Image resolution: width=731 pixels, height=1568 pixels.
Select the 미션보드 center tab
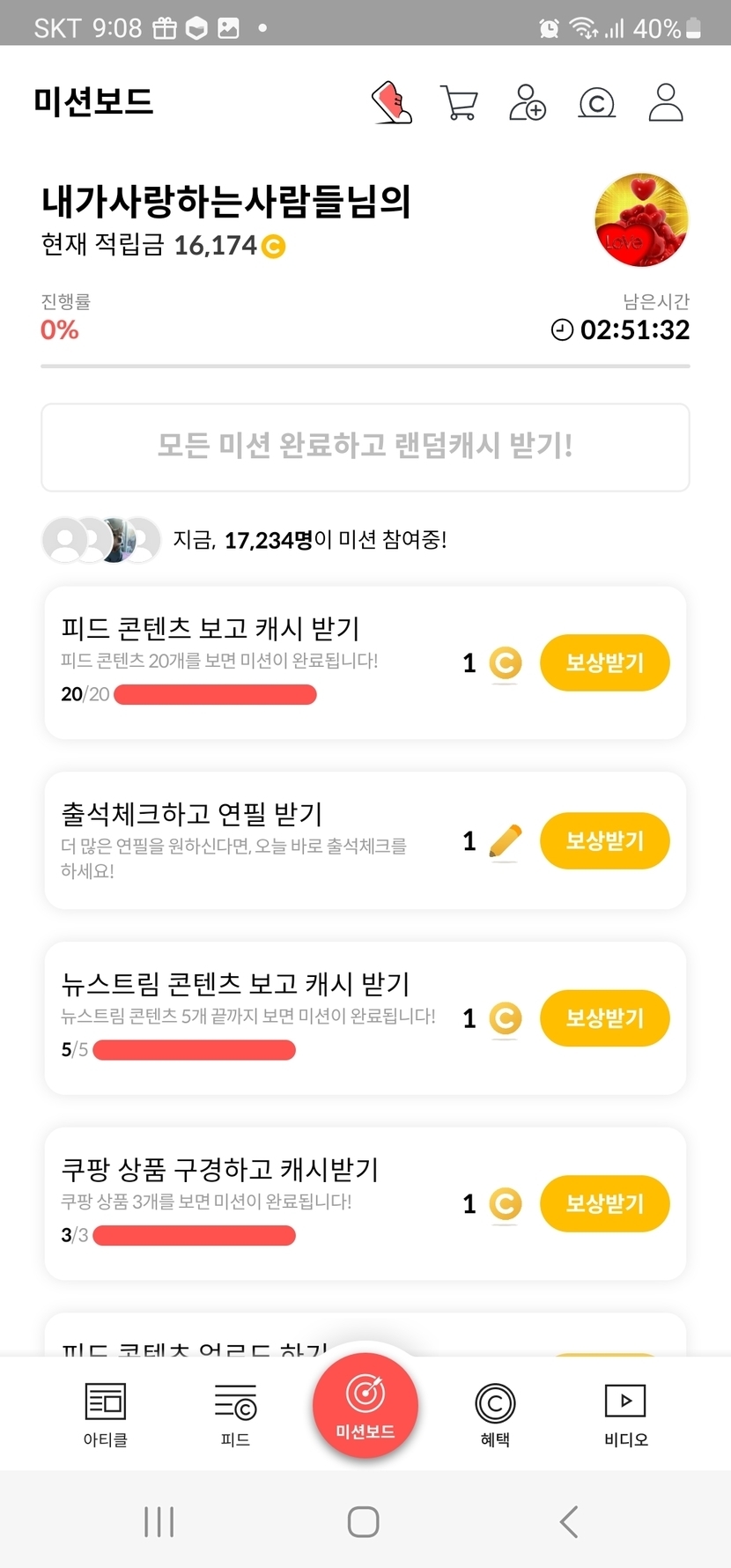(x=365, y=1406)
